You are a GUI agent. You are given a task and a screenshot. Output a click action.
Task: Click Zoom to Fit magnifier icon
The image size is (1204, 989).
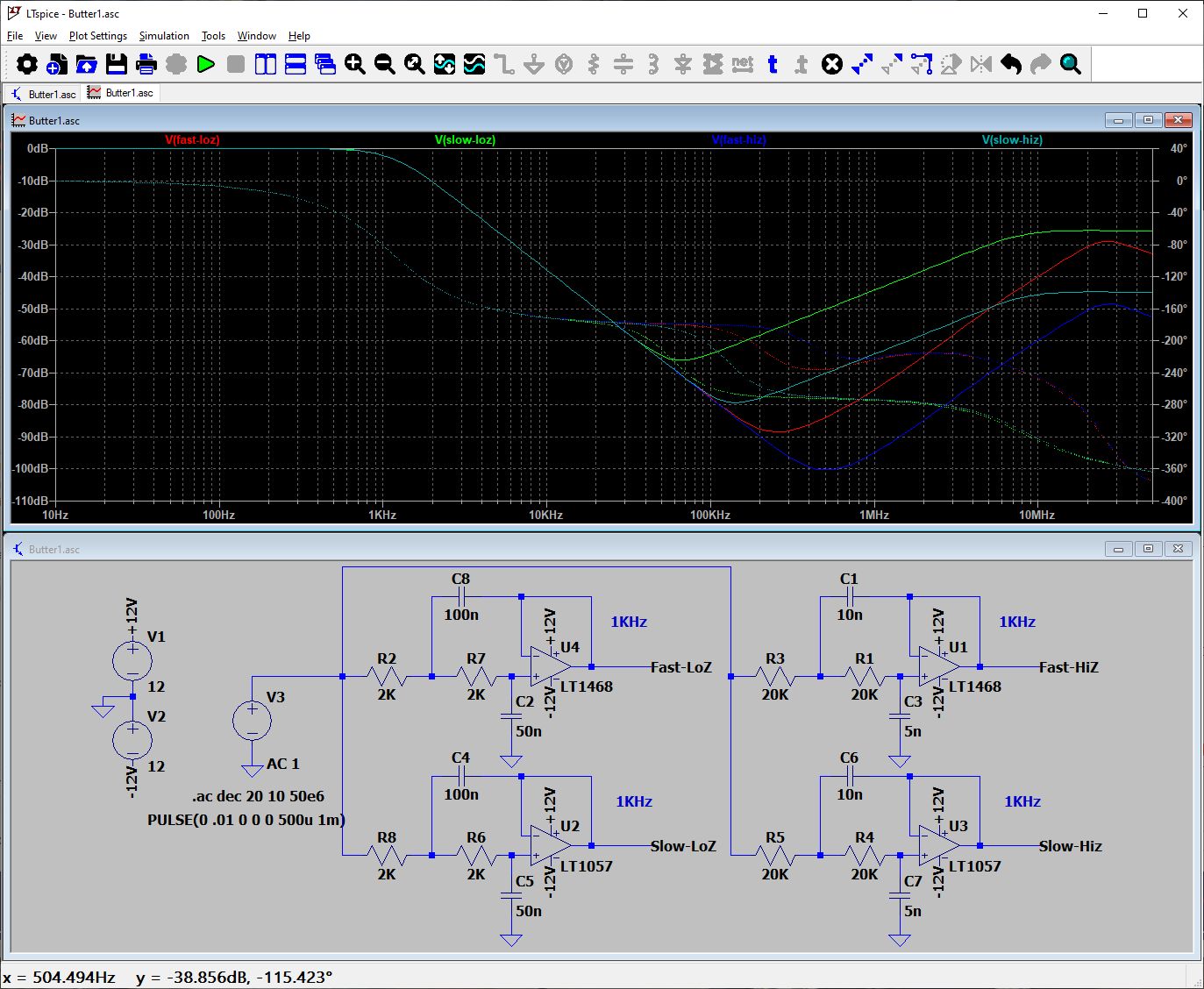tap(415, 64)
